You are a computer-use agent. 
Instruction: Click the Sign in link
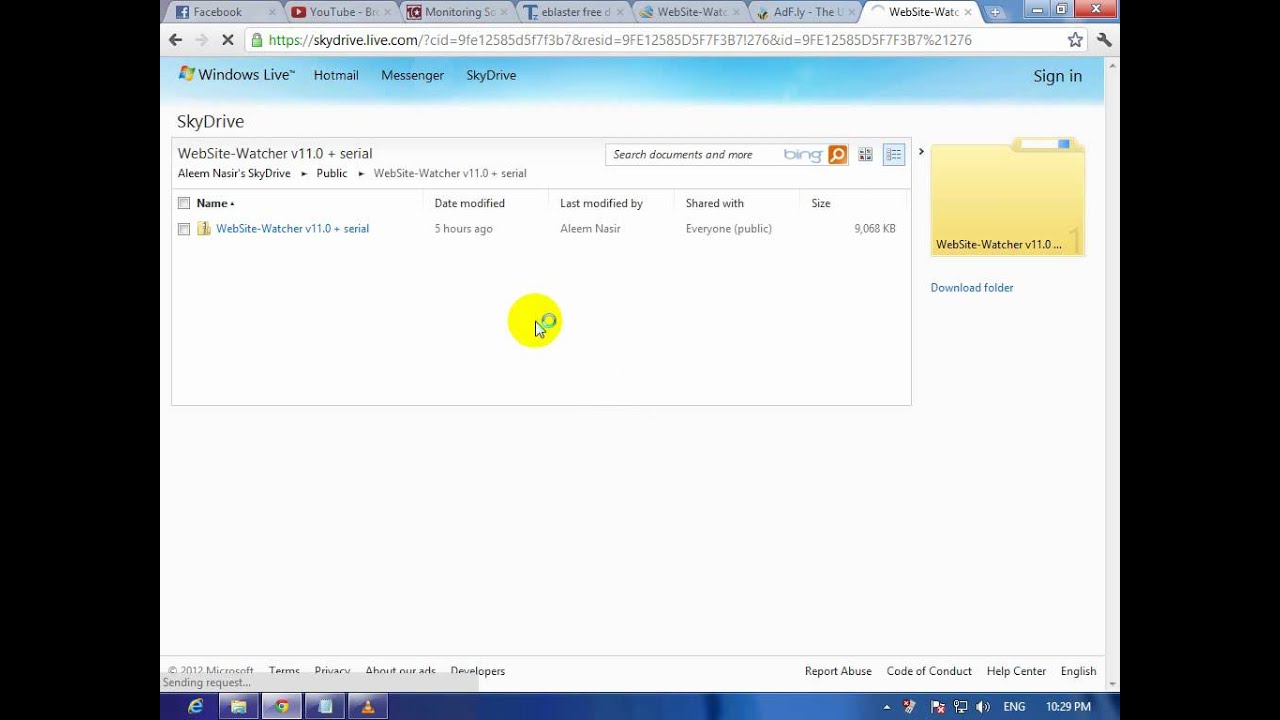pos(1057,76)
